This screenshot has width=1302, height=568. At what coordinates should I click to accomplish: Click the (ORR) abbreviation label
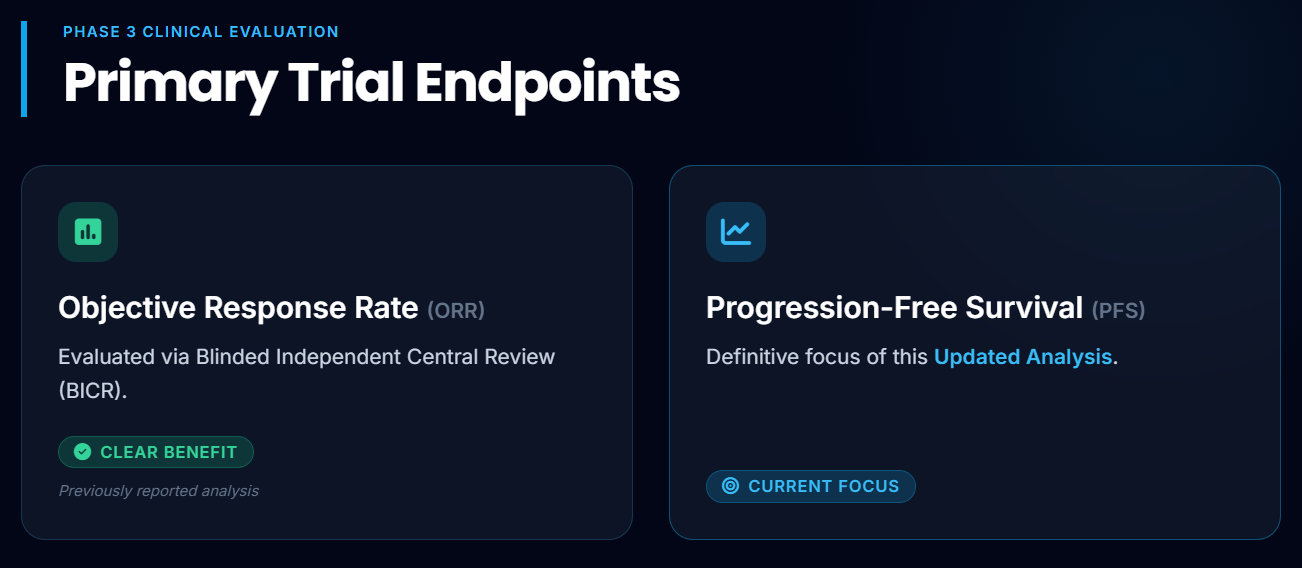pyautogui.click(x=456, y=310)
